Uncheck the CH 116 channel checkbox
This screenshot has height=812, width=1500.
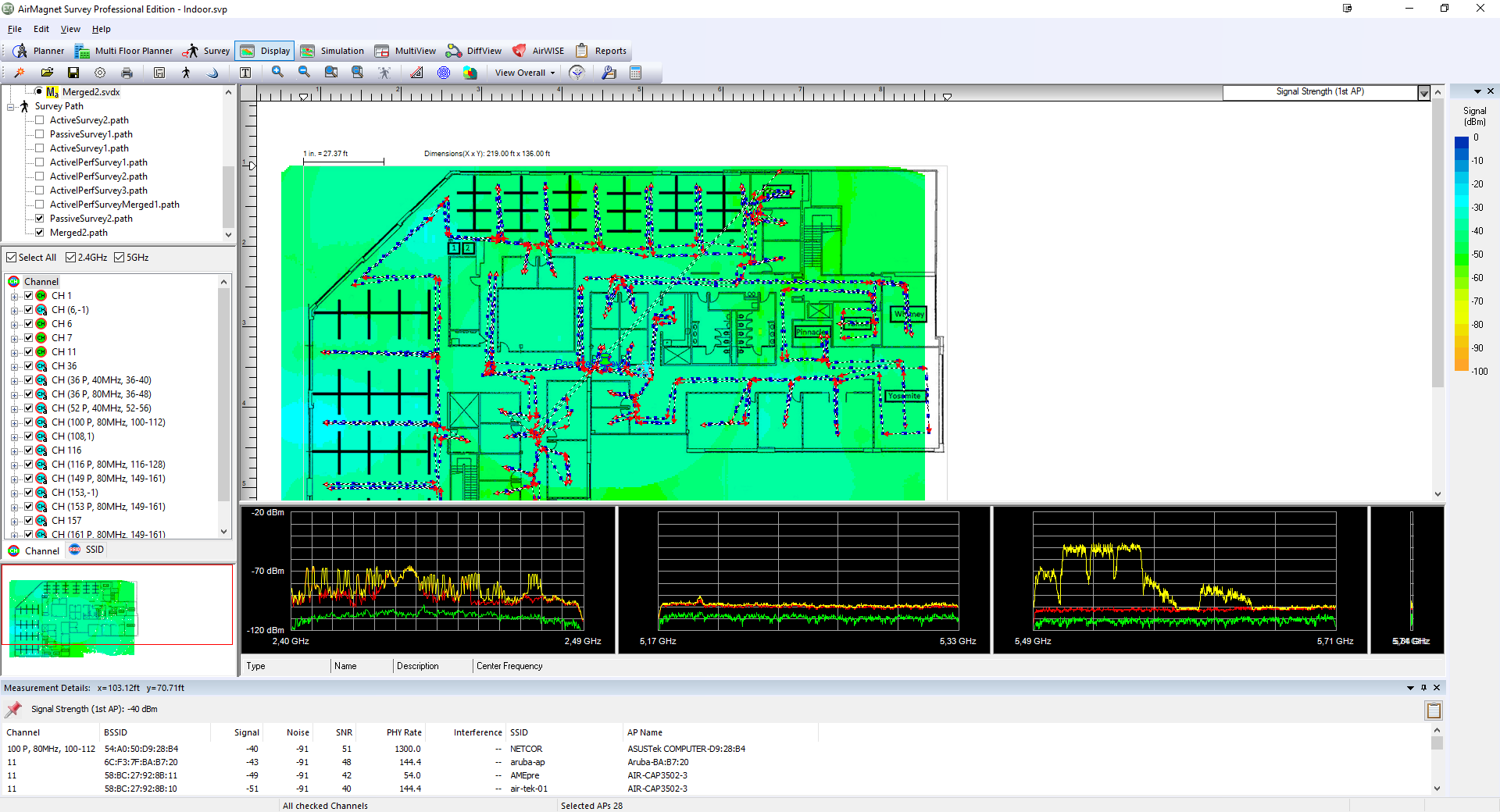pos(29,451)
